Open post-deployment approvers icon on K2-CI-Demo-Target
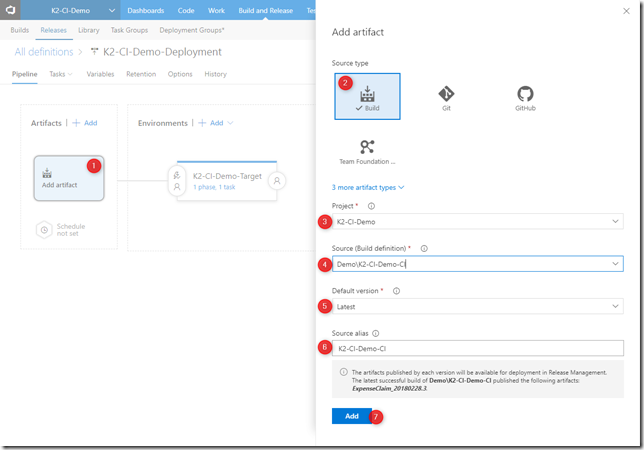 point(277,181)
